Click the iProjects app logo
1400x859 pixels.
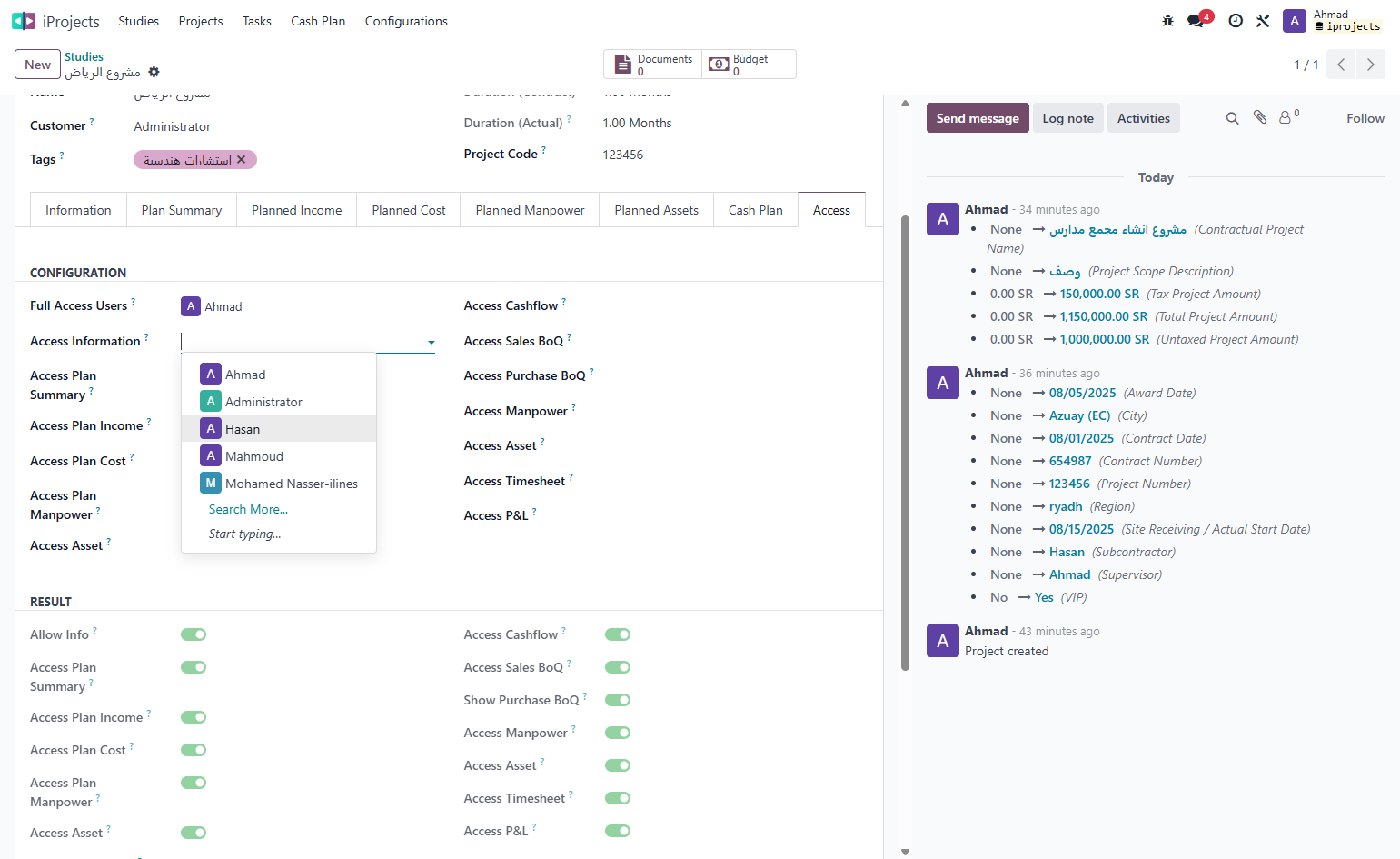tap(24, 21)
